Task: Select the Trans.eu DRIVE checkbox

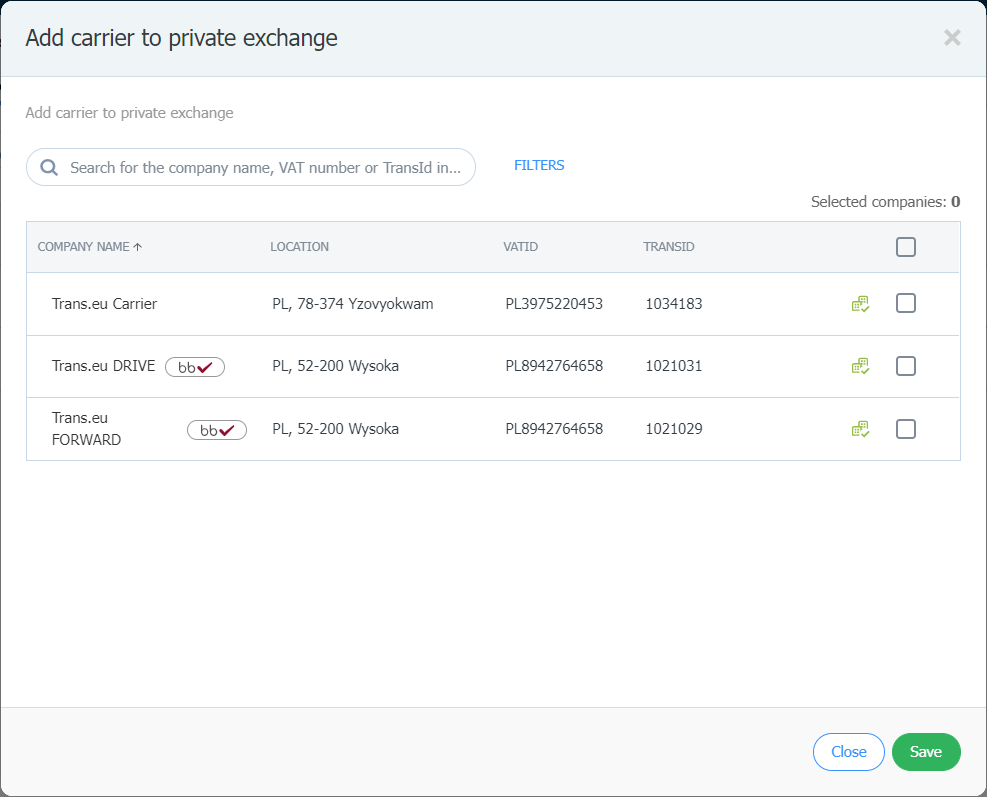Action: point(906,366)
